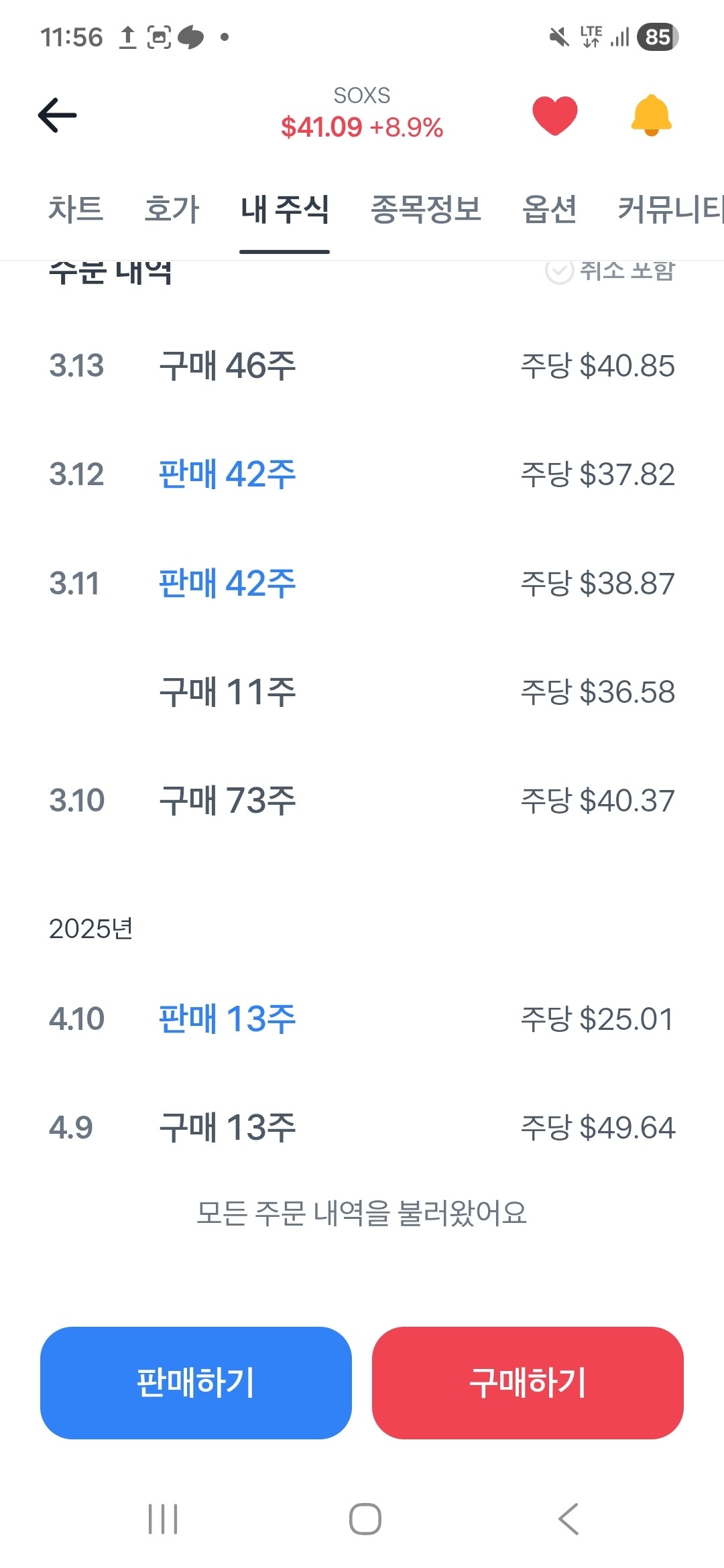This screenshot has height=1568, width=724.
Task: Tap the back arrow icon
Action: [x=58, y=115]
